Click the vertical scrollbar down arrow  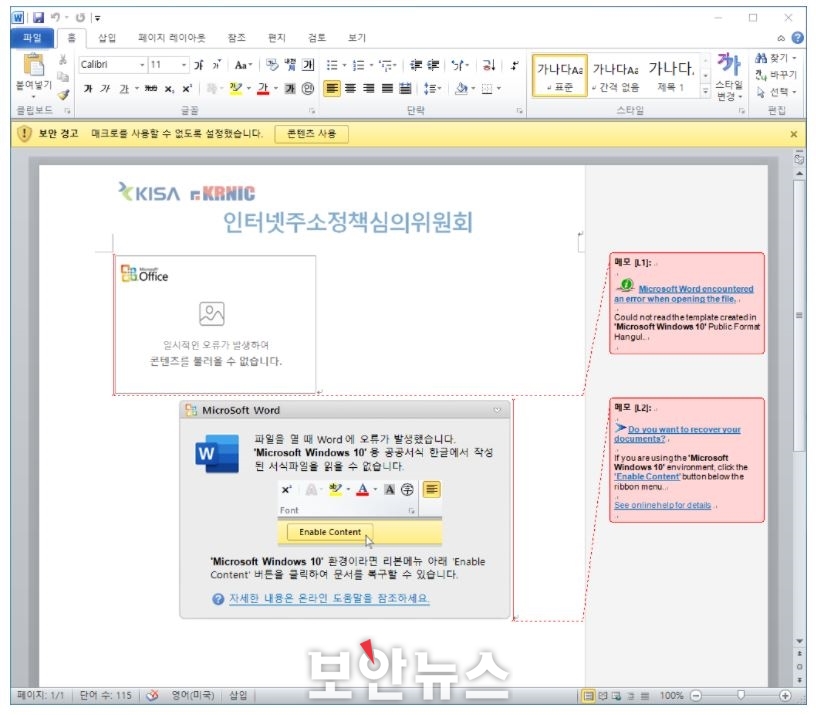click(x=799, y=641)
